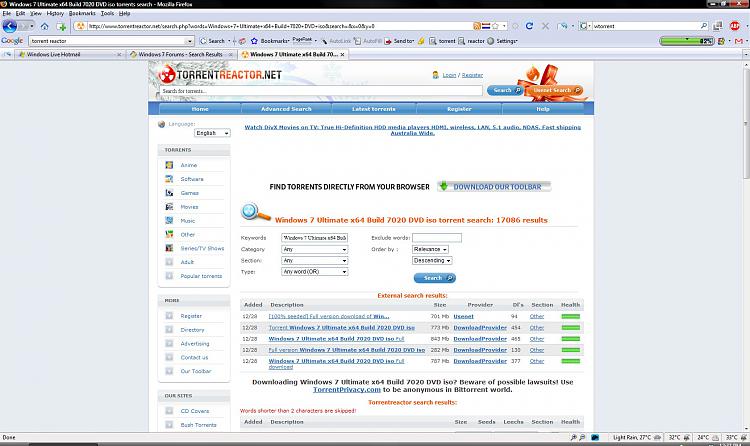This screenshot has width=750, height=446.
Task: Click the zoom-in magnifier in the status bar
Action: 574,437
